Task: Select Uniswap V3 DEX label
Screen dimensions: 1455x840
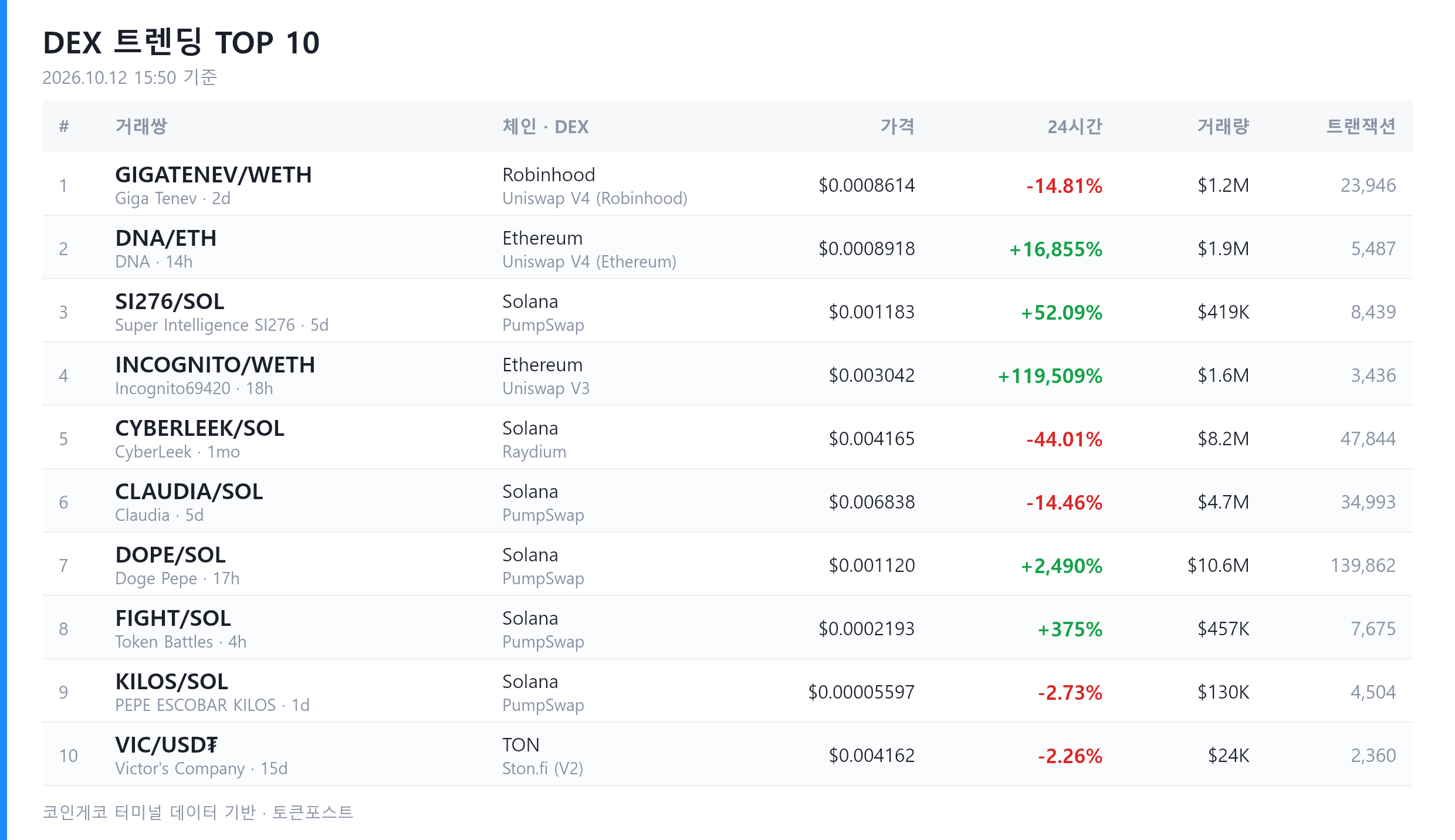Action: pos(546,388)
